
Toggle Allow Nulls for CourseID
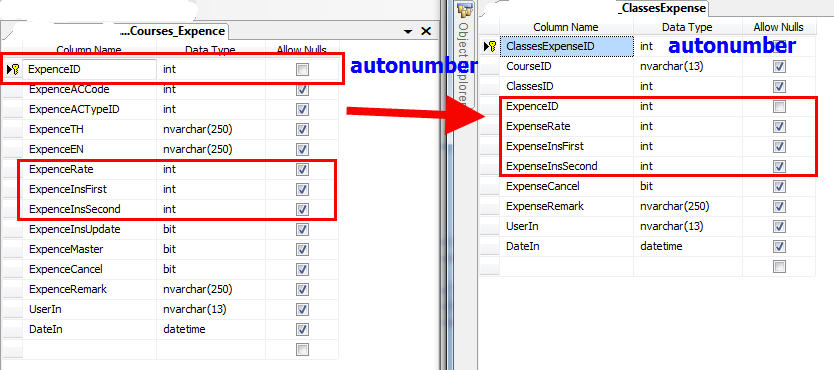pos(779,67)
